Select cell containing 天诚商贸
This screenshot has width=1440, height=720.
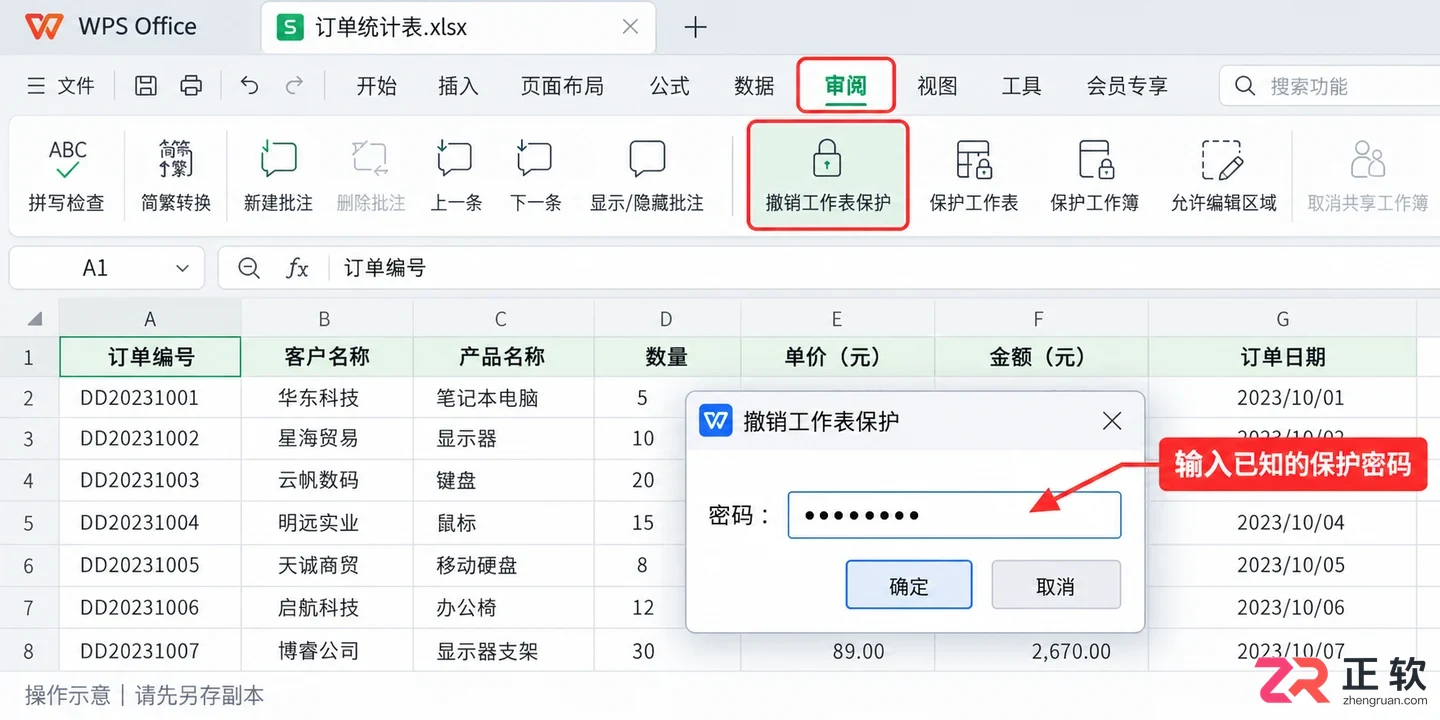tap(326, 565)
